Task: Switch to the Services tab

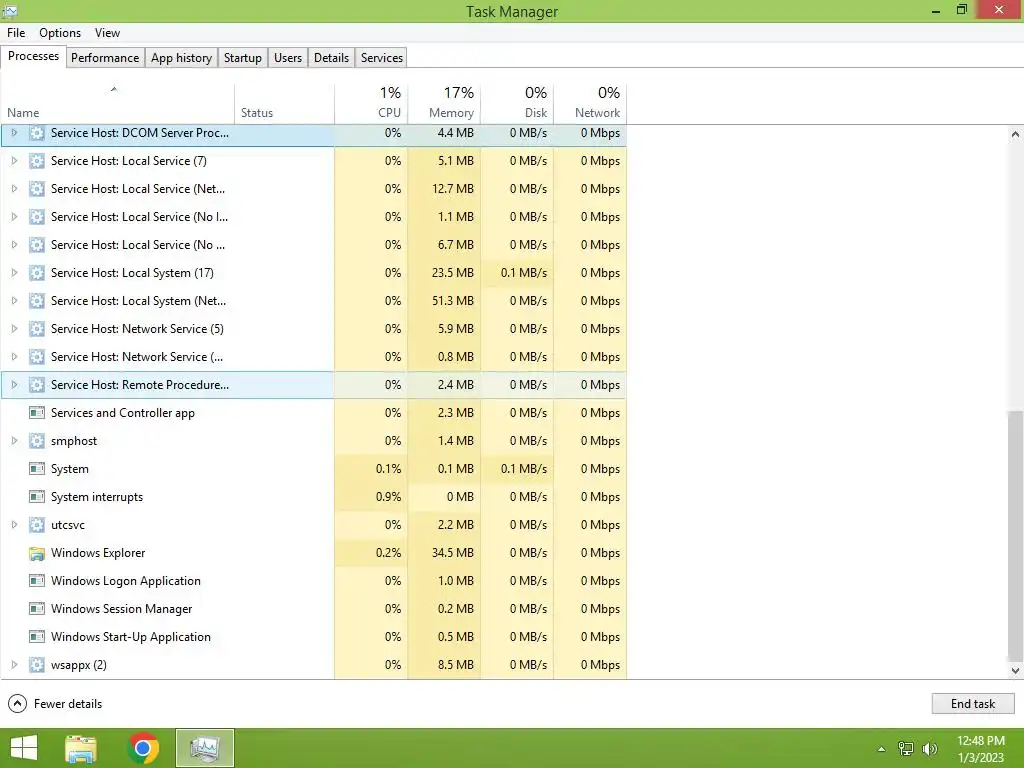Action: click(x=382, y=57)
